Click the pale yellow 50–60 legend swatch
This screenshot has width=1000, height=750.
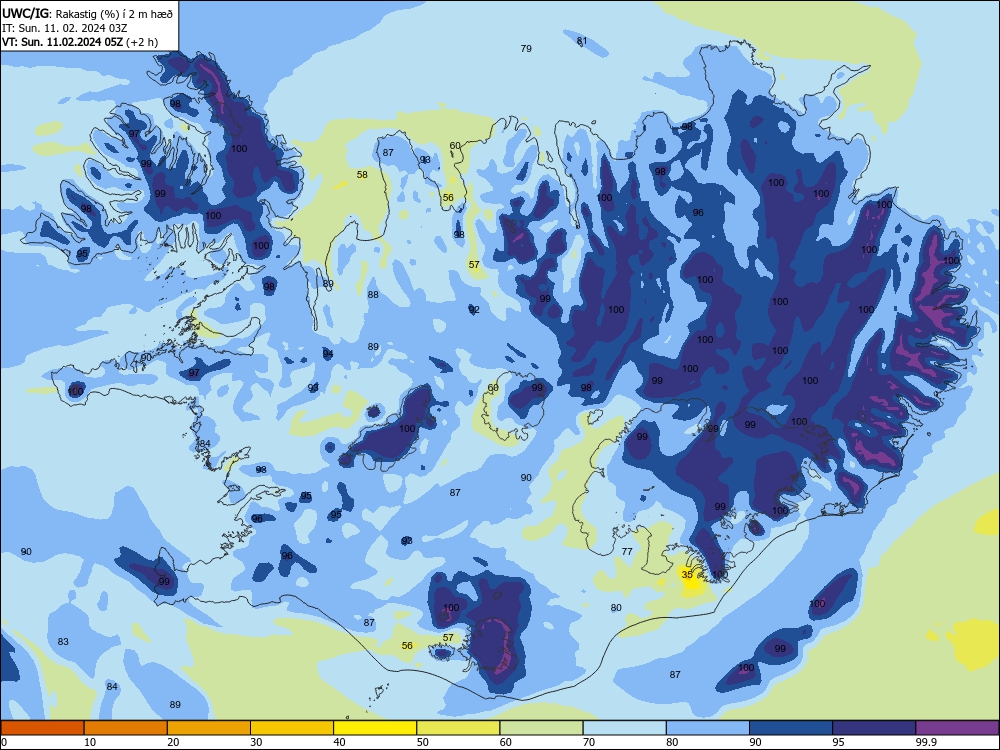click(x=458, y=728)
